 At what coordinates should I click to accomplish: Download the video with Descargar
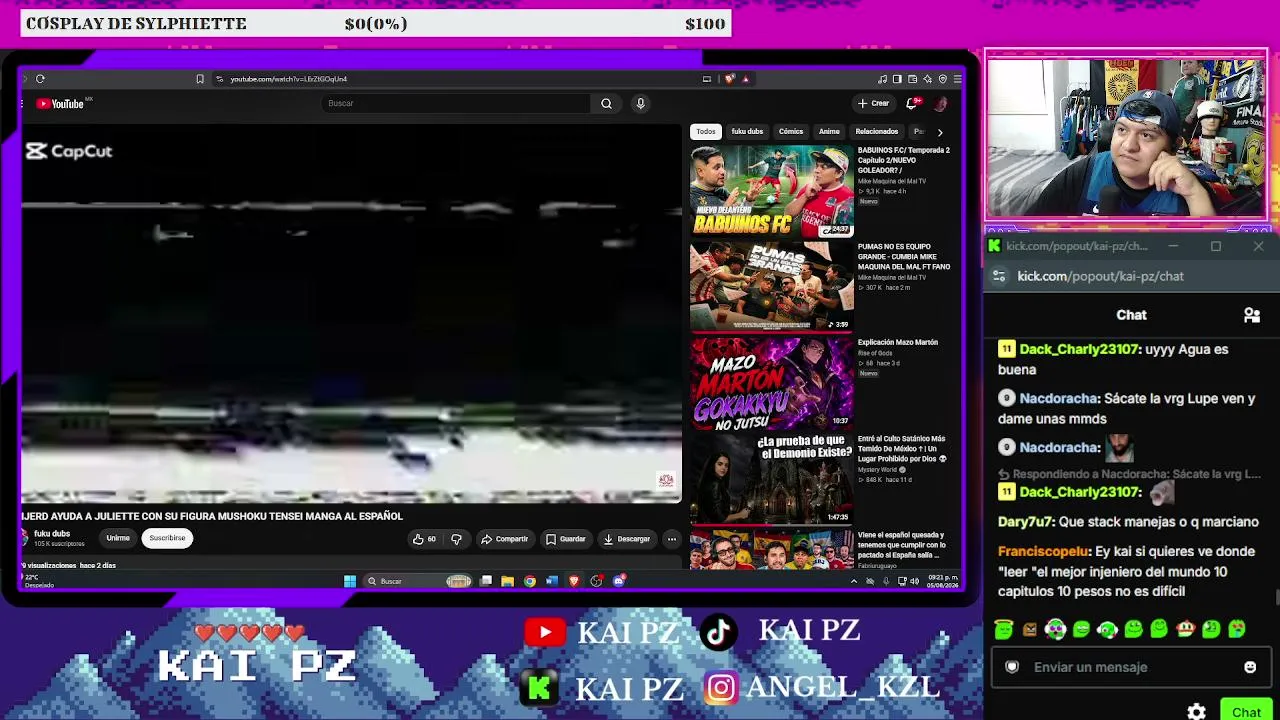coord(627,539)
